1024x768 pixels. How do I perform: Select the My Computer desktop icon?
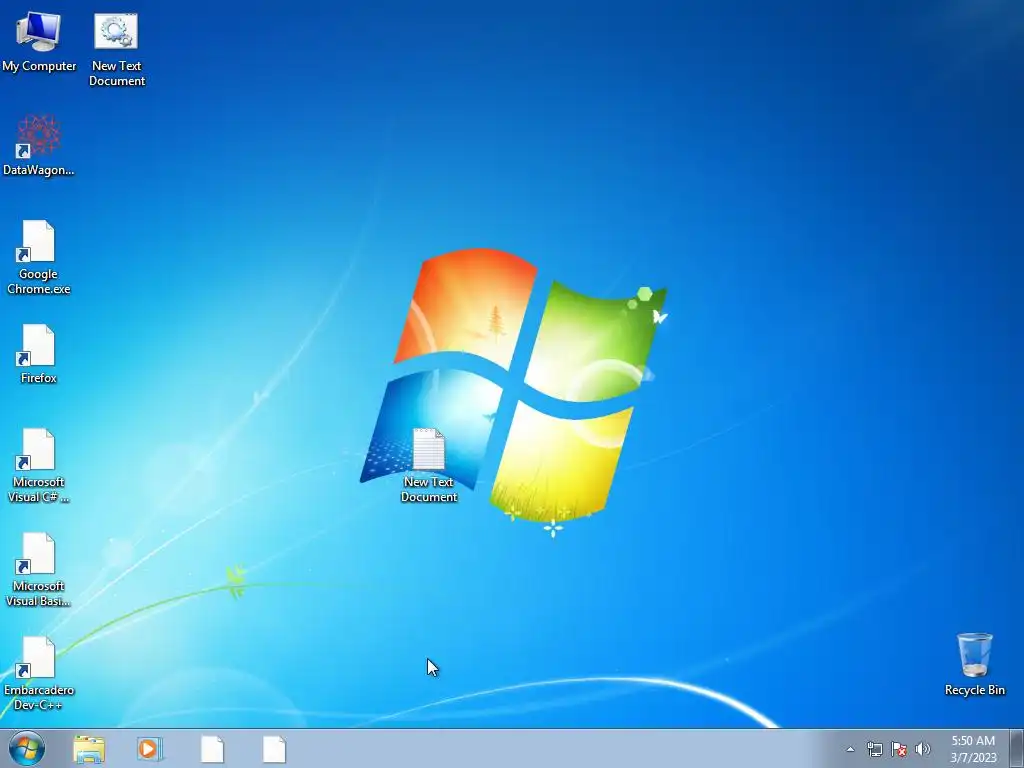pyautogui.click(x=39, y=42)
